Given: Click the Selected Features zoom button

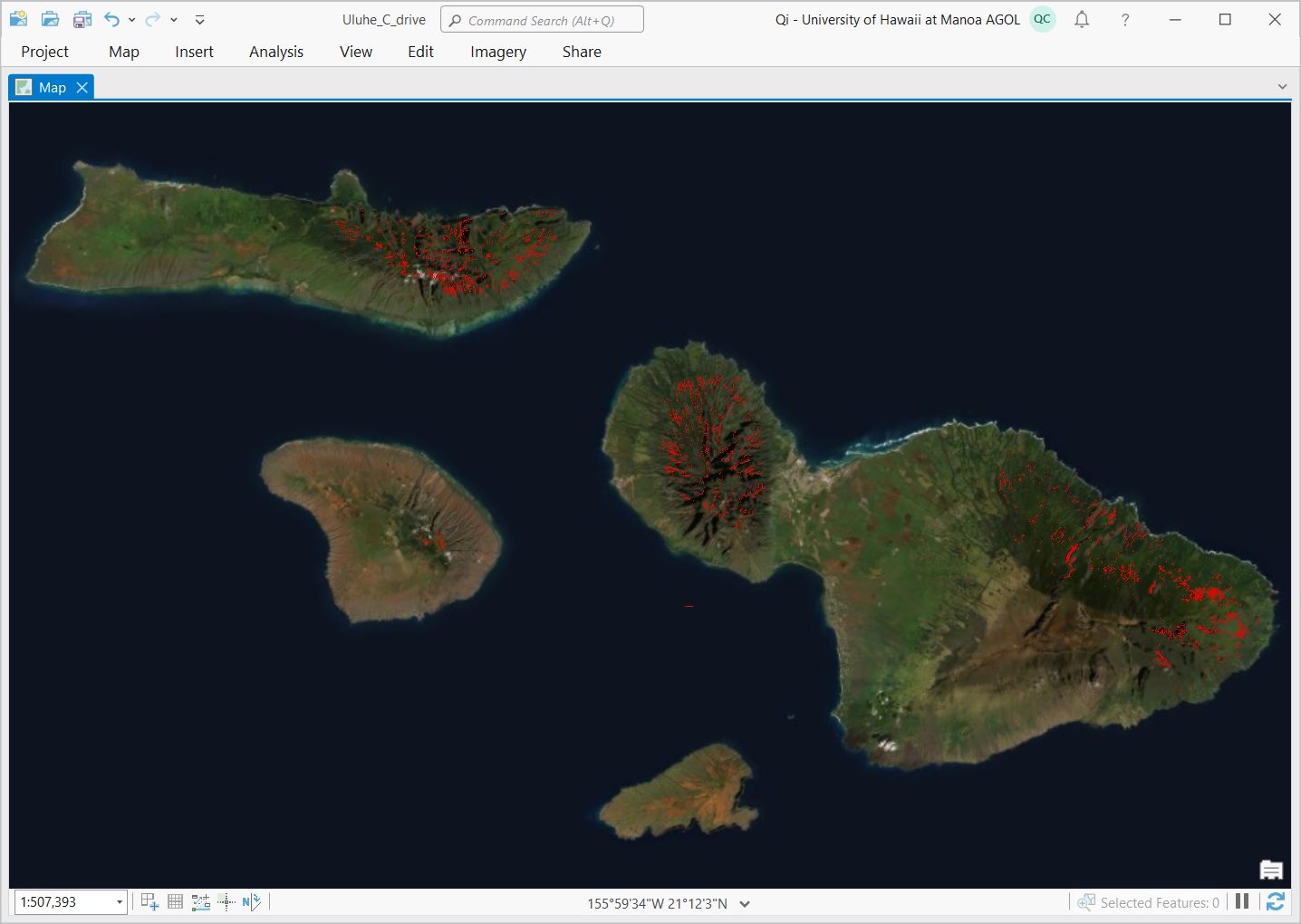Looking at the screenshot, I should tap(1085, 902).
